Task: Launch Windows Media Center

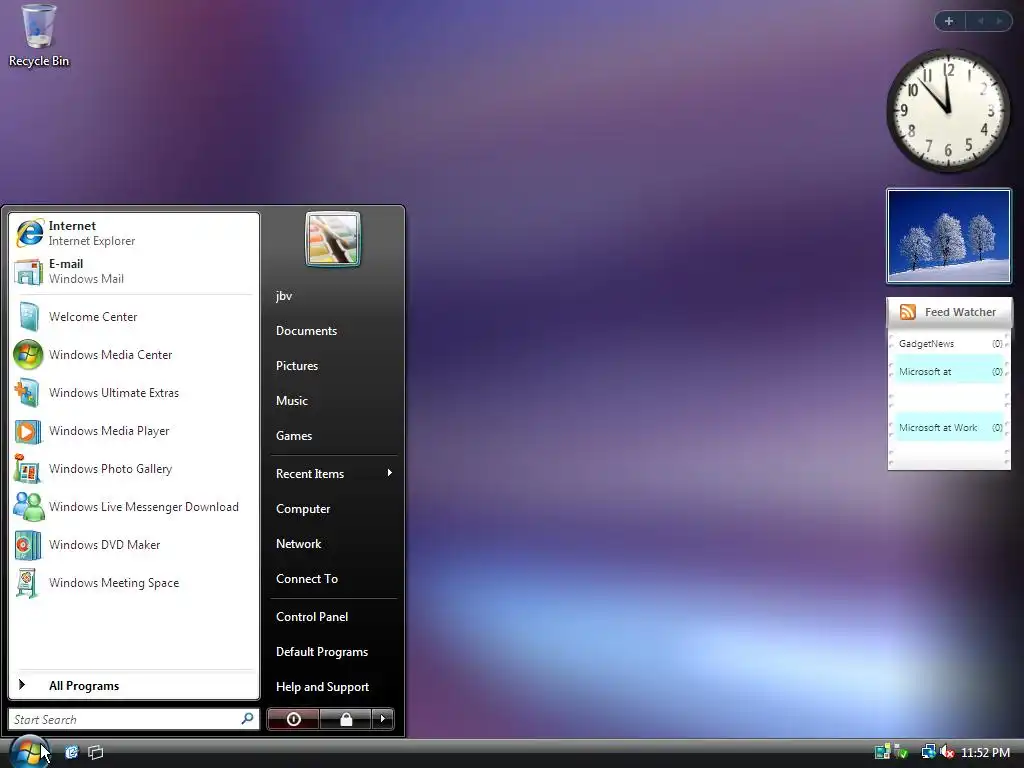Action: (133, 355)
